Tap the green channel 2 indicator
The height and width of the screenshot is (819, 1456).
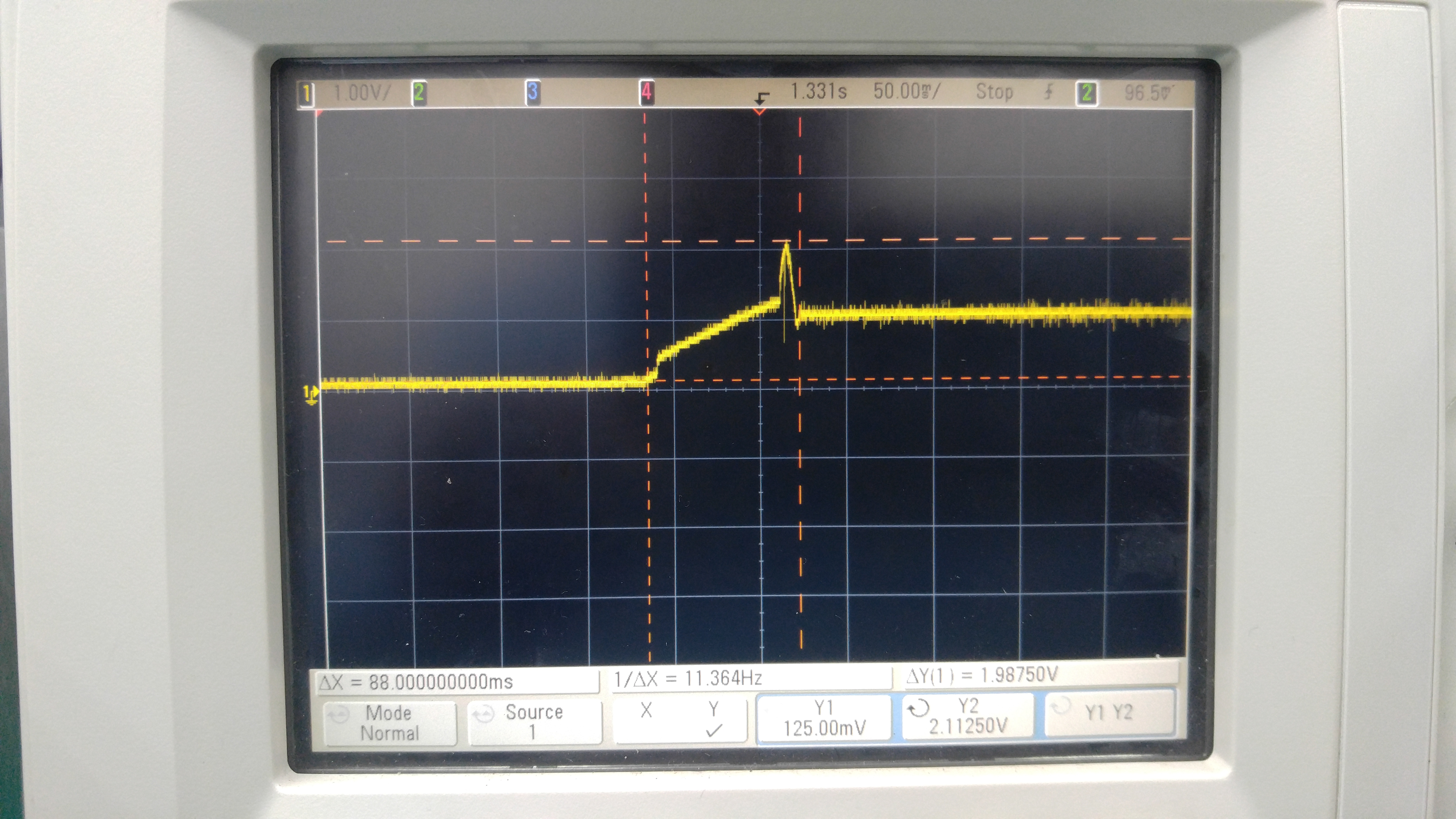pyautogui.click(x=418, y=92)
